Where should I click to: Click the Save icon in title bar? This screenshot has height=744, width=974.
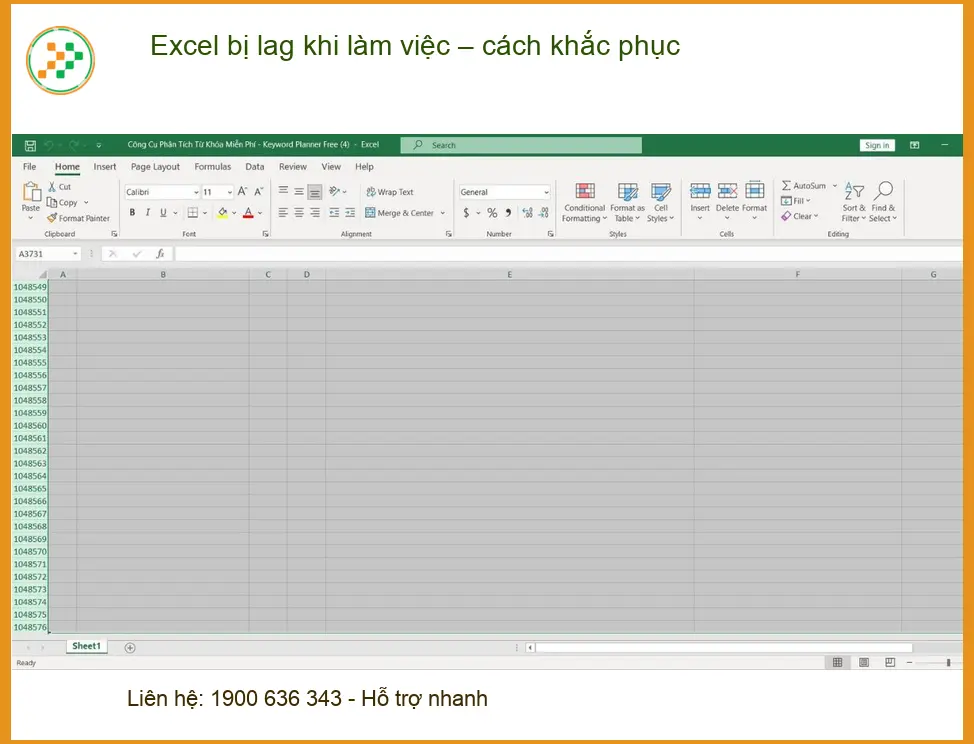tap(30, 145)
